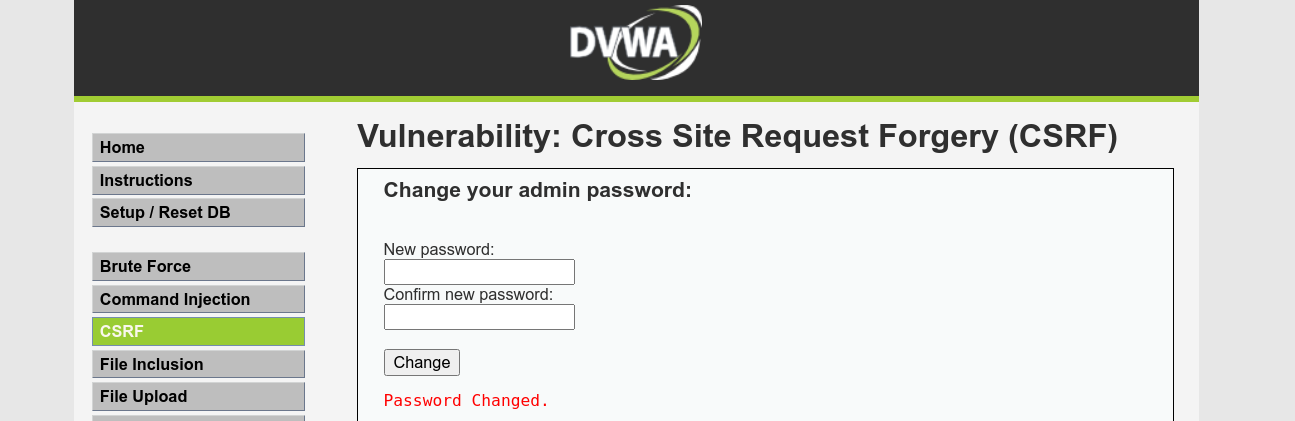Open the Command Injection vulnerability page
The width and height of the screenshot is (1295, 421).
198,300
